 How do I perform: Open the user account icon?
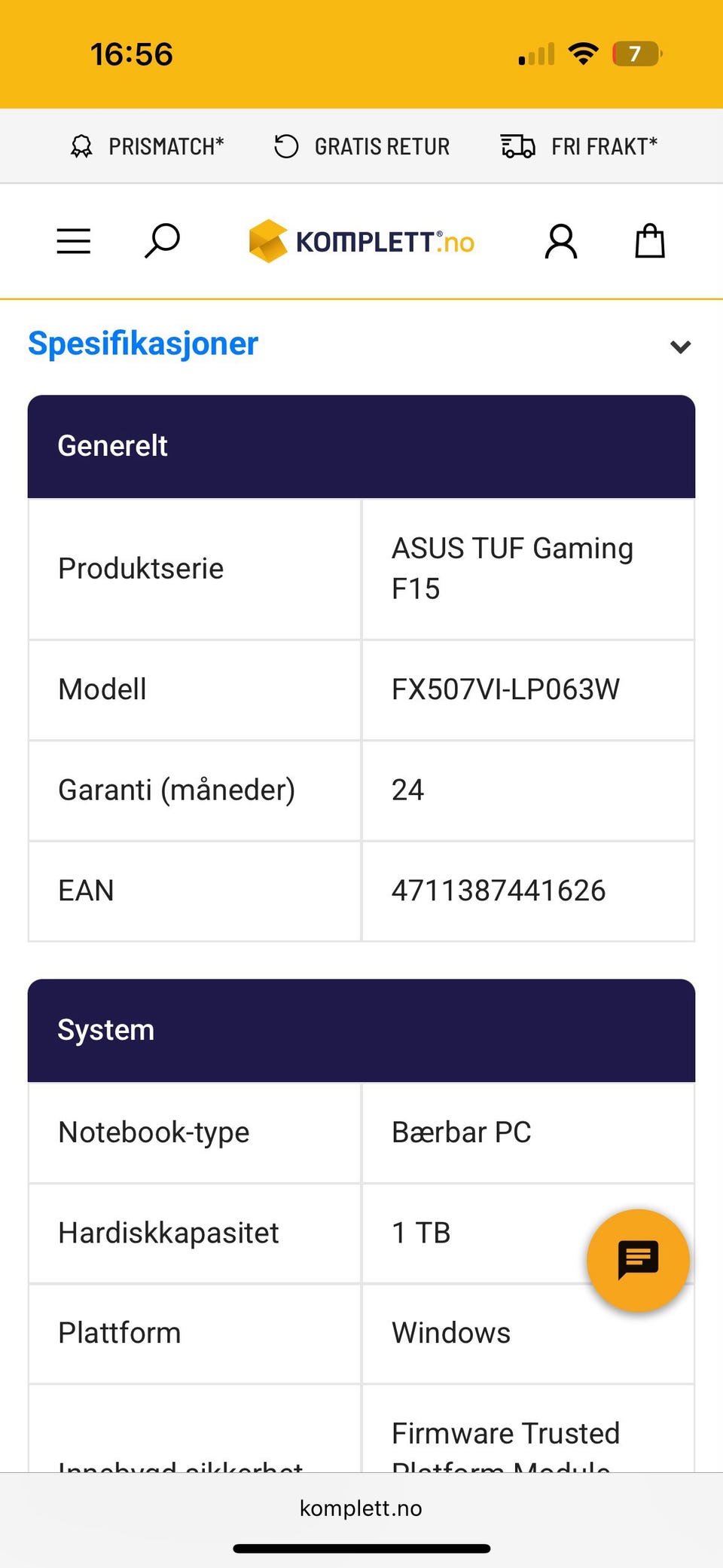point(561,242)
